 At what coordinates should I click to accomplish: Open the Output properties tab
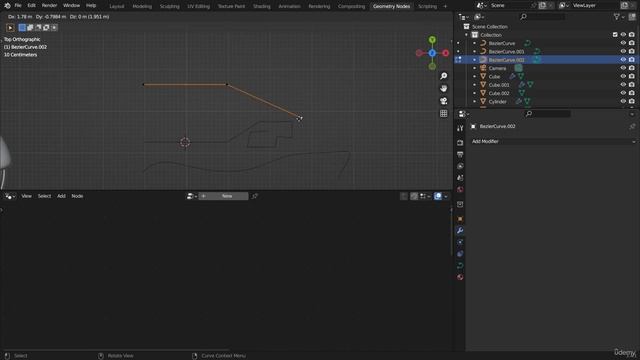click(460, 155)
